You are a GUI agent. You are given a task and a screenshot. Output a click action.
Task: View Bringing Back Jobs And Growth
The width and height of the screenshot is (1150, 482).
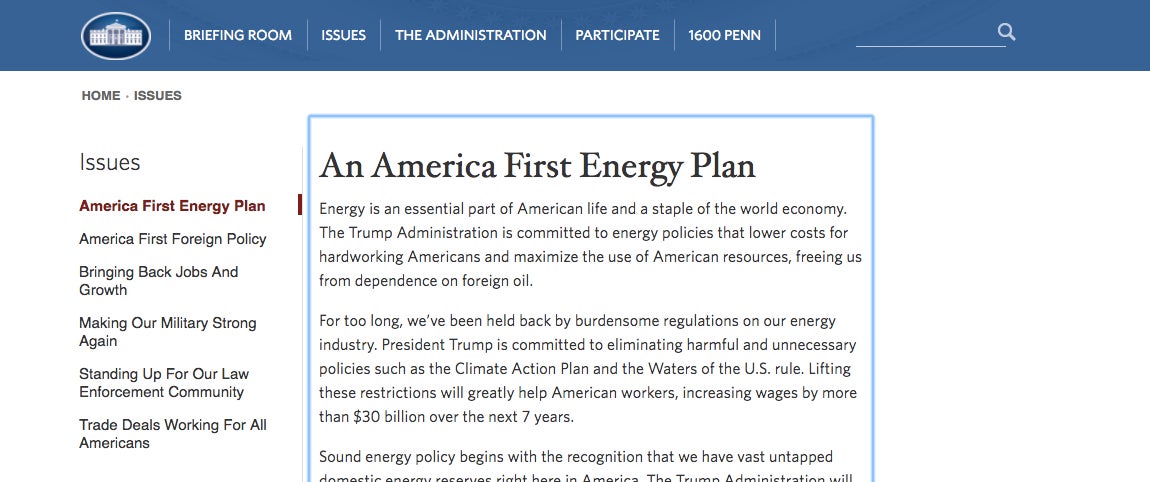[x=159, y=281]
